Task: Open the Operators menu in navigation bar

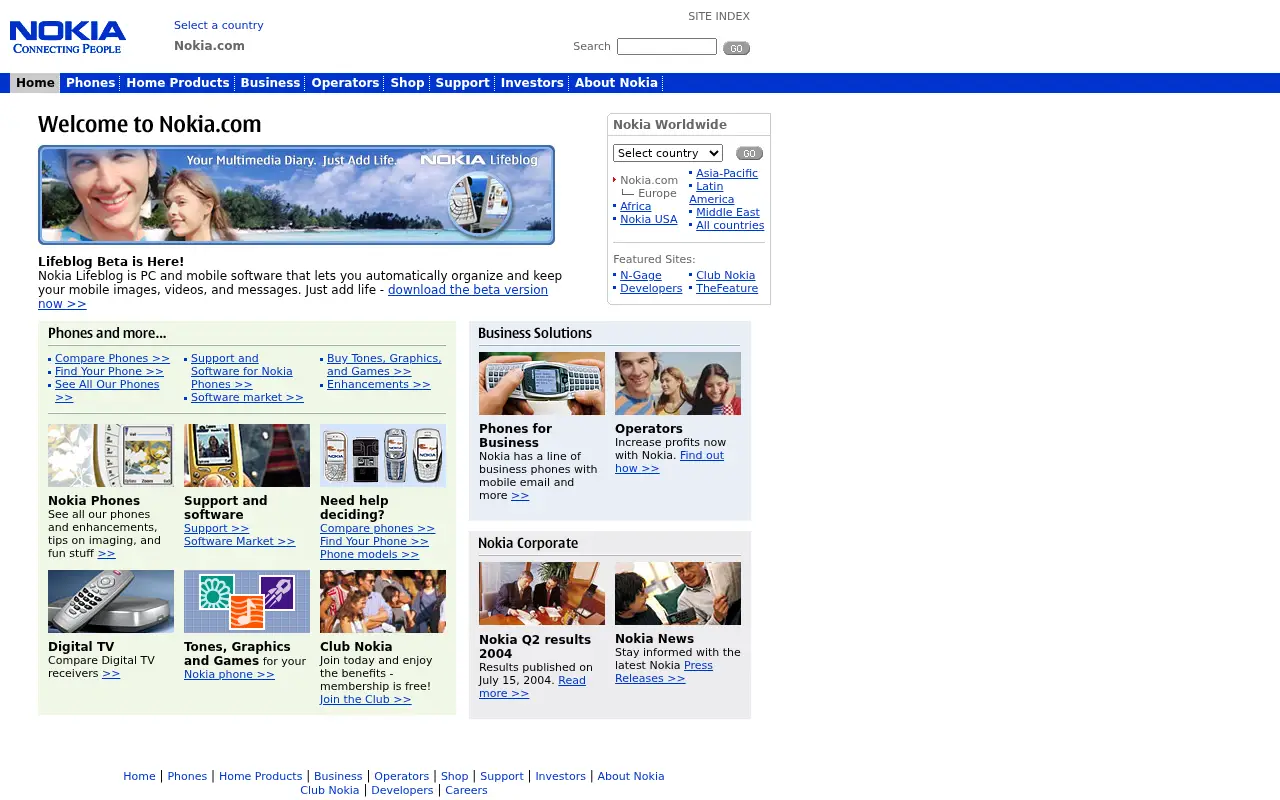Action: (345, 83)
